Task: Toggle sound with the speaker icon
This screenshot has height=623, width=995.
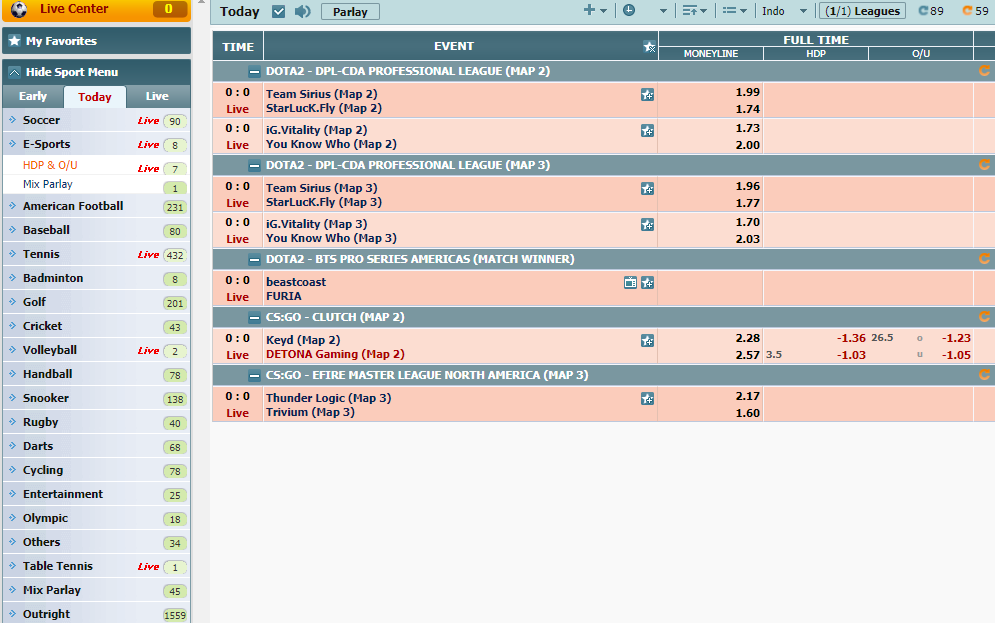Action: point(303,11)
